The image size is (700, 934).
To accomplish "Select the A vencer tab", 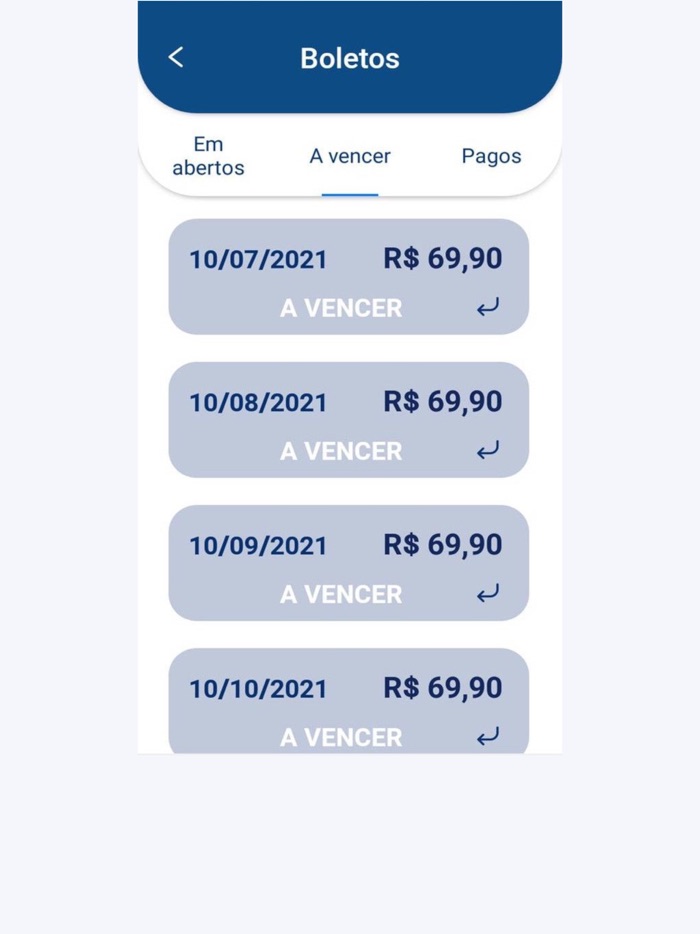I will (350, 156).
